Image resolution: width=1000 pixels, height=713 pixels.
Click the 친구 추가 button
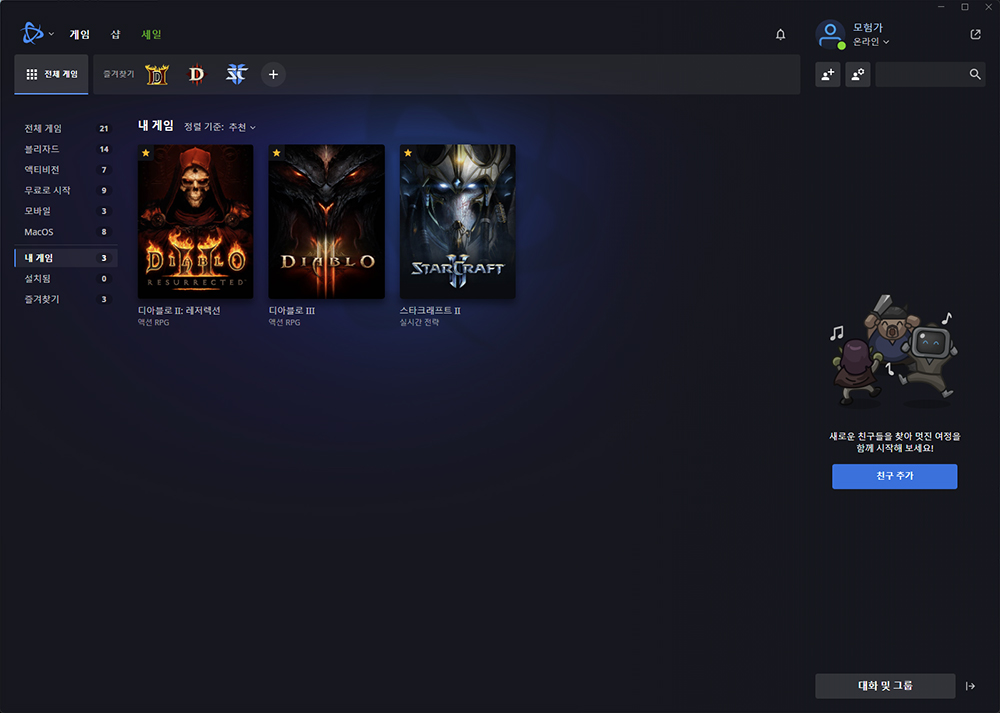[x=894, y=476]
